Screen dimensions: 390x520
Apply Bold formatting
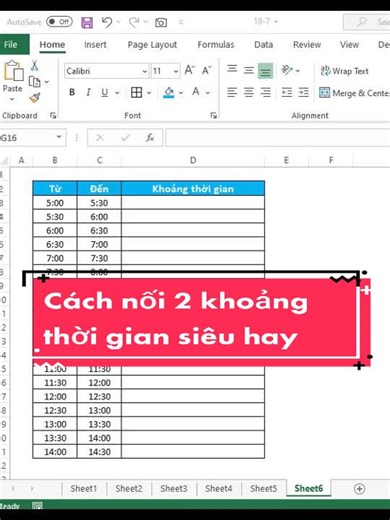point(72,92)
